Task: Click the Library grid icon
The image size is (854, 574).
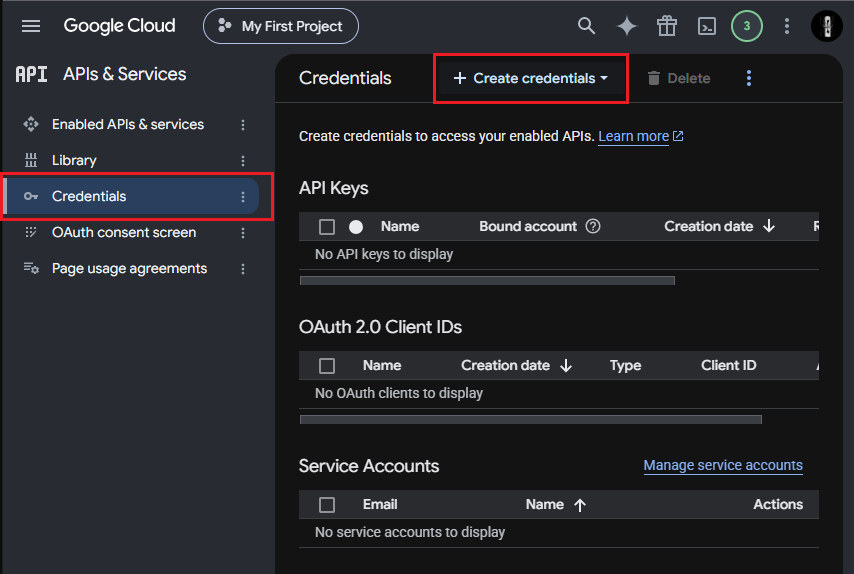Action: (30, 160)
